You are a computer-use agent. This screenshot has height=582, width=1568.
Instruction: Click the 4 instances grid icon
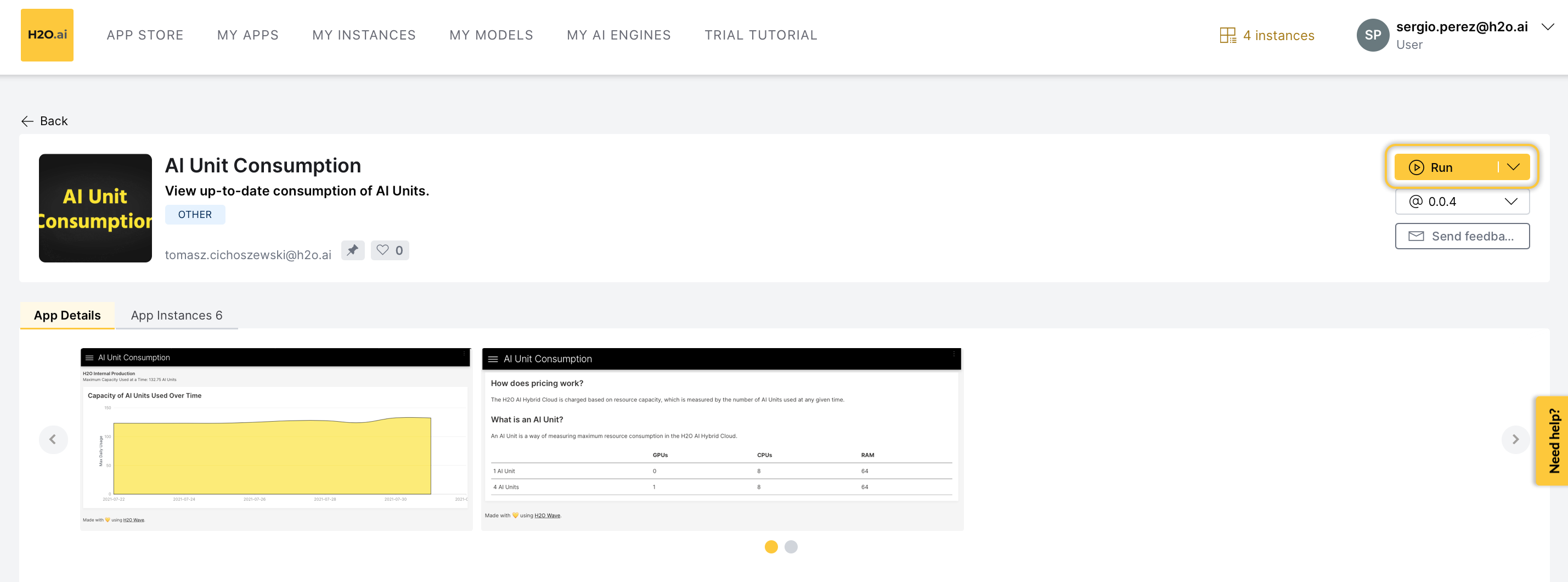pyautogui.click(x=1227, y=35)
